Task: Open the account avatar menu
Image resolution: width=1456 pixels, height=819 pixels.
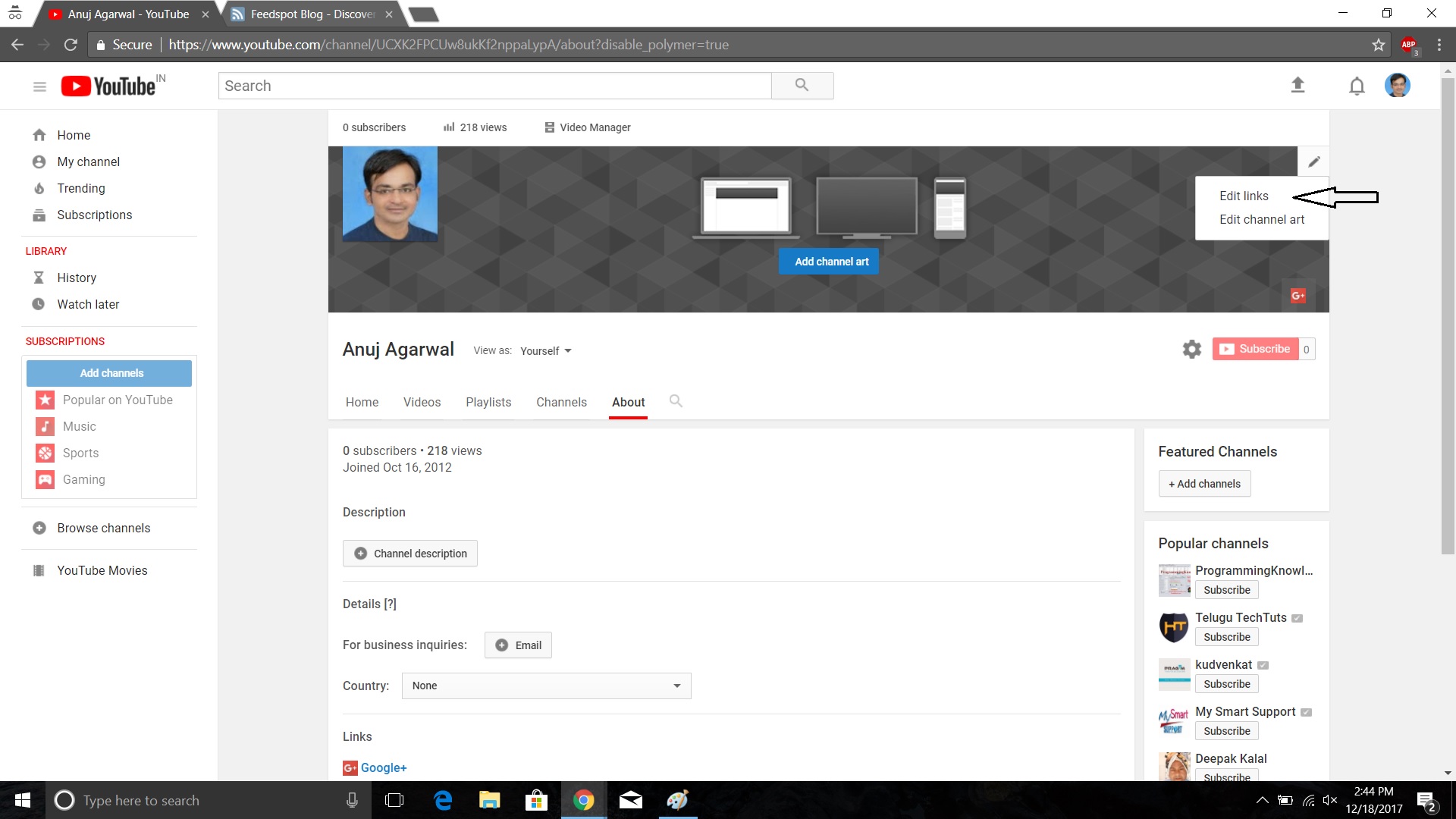Action: 1397,85
